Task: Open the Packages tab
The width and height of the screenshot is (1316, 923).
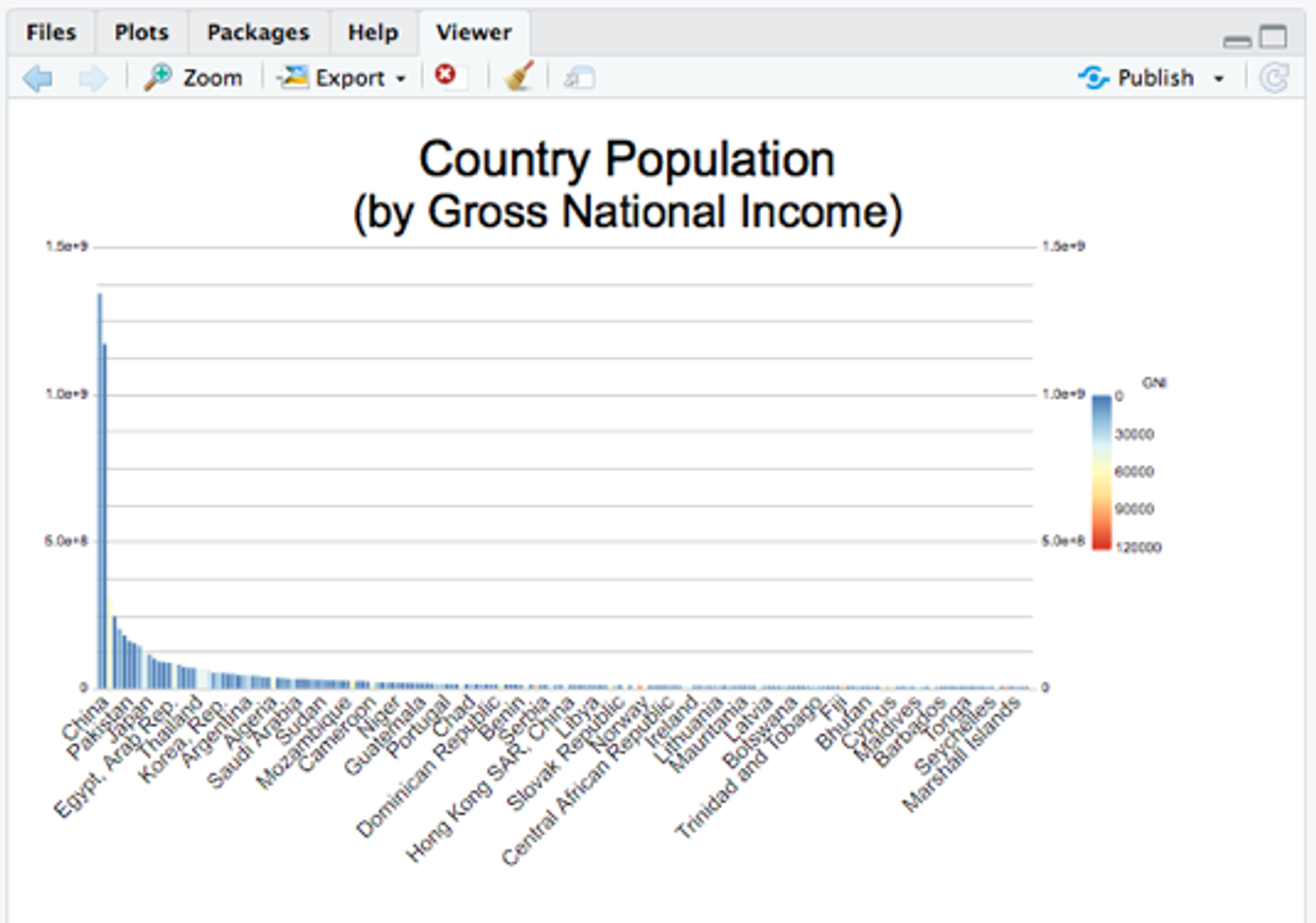Action: (258, 33)
